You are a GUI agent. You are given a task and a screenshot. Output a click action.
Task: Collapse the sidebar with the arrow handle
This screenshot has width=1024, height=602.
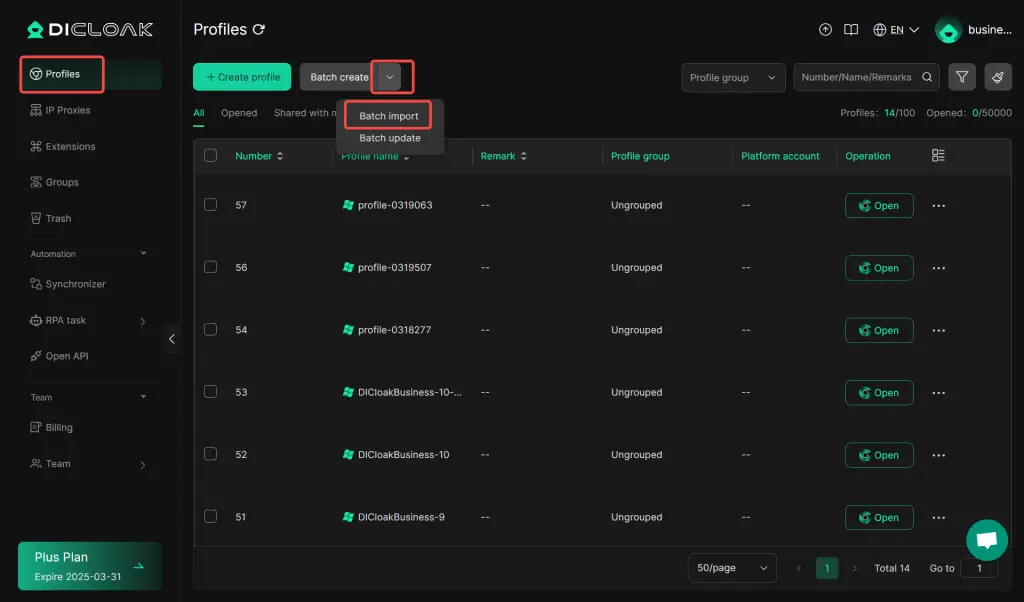pos(171,339)
